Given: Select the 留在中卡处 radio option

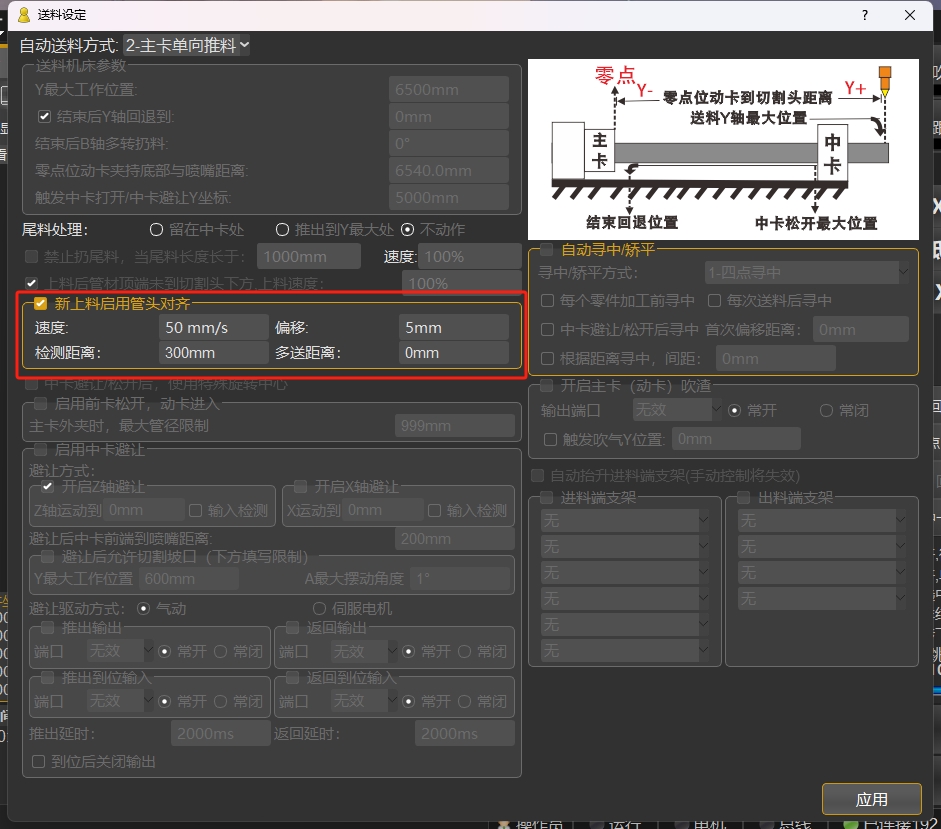Looking at the screenshot, I should click(157, 229).
